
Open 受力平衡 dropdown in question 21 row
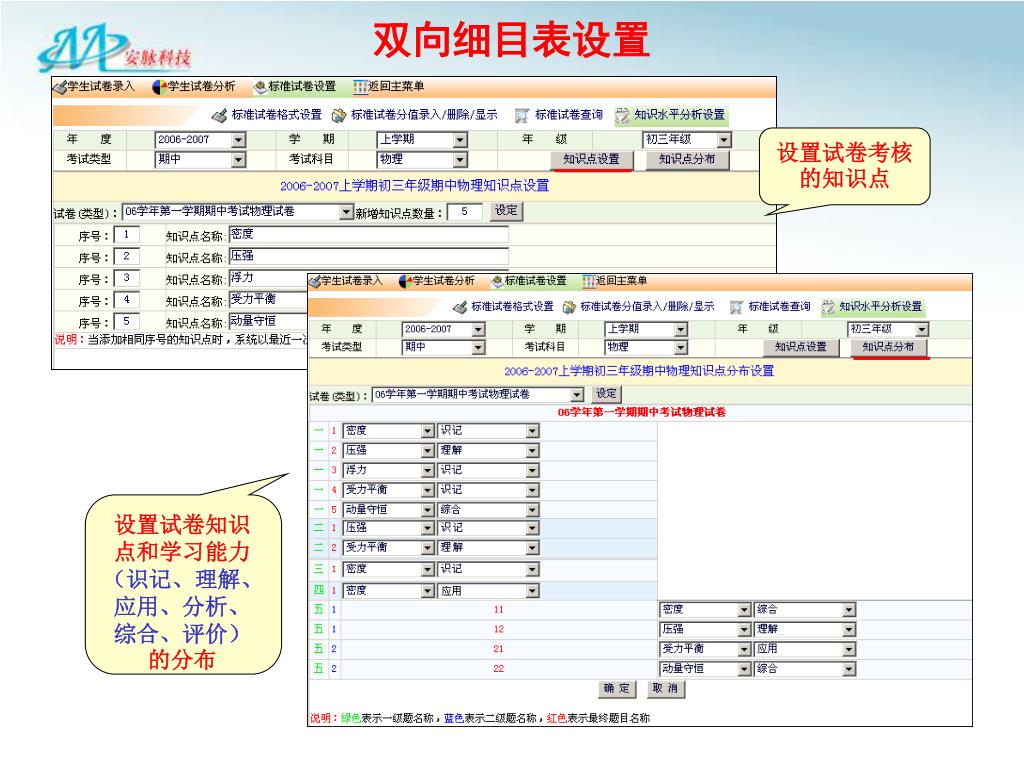tap(744, 648)
